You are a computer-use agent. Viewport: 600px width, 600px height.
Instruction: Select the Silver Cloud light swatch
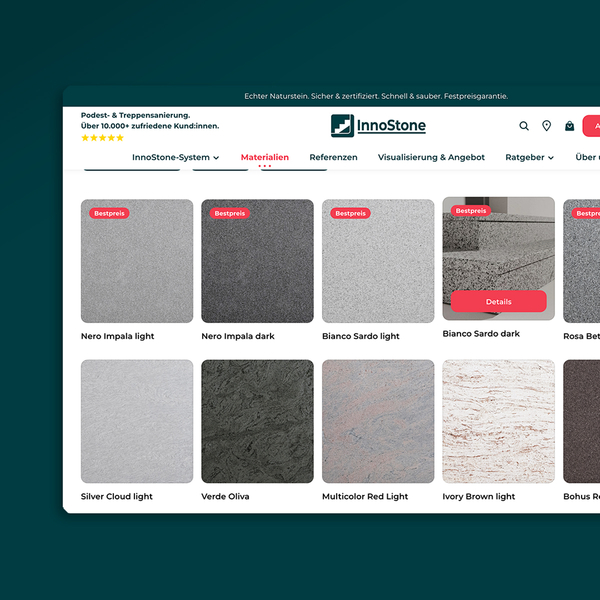[x=137, y=421]
